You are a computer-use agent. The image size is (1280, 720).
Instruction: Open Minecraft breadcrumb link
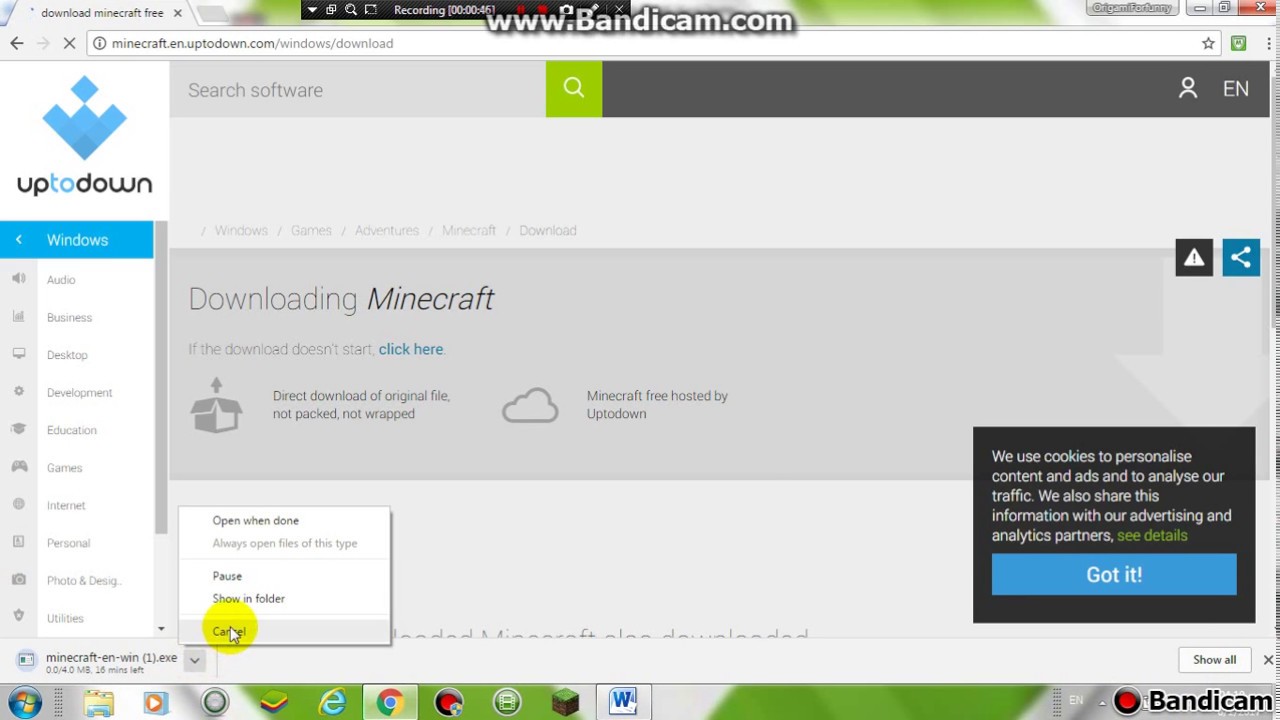click(469, 230)
